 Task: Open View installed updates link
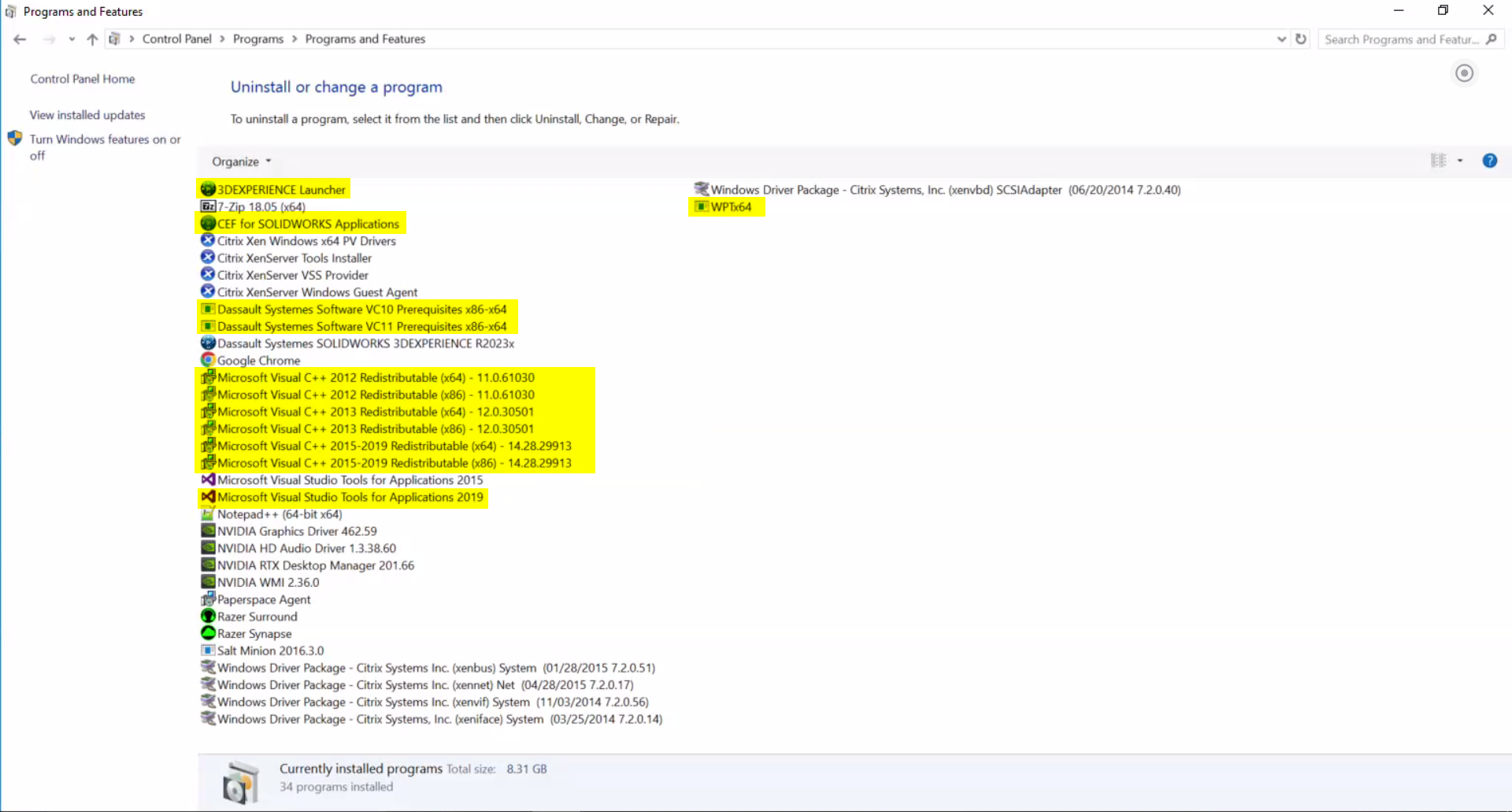pyautogui.click(x=87, y=115)
